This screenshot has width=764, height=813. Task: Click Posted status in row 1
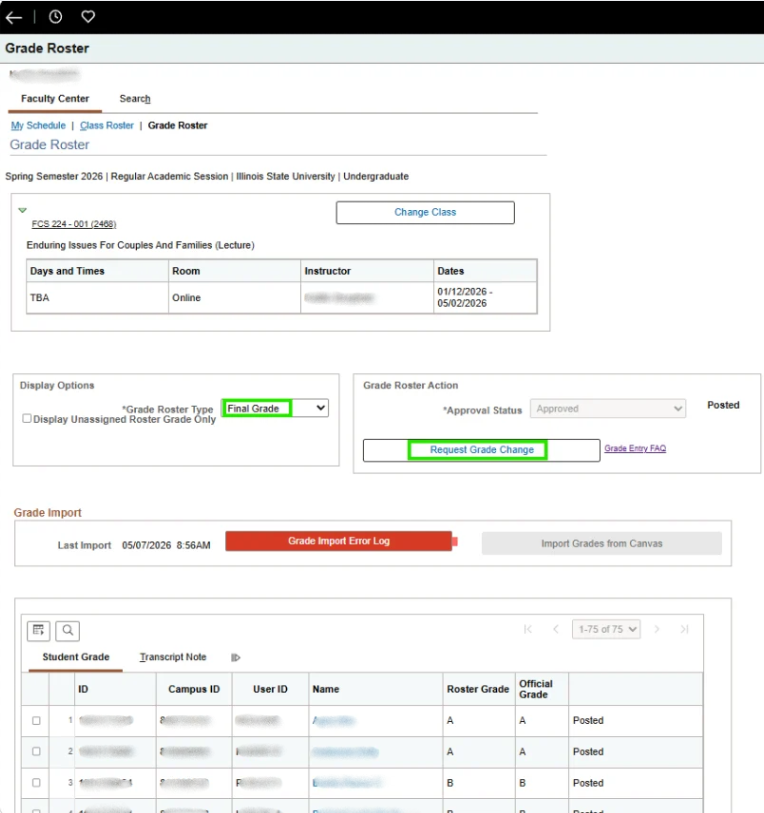(x=588, y=721)
